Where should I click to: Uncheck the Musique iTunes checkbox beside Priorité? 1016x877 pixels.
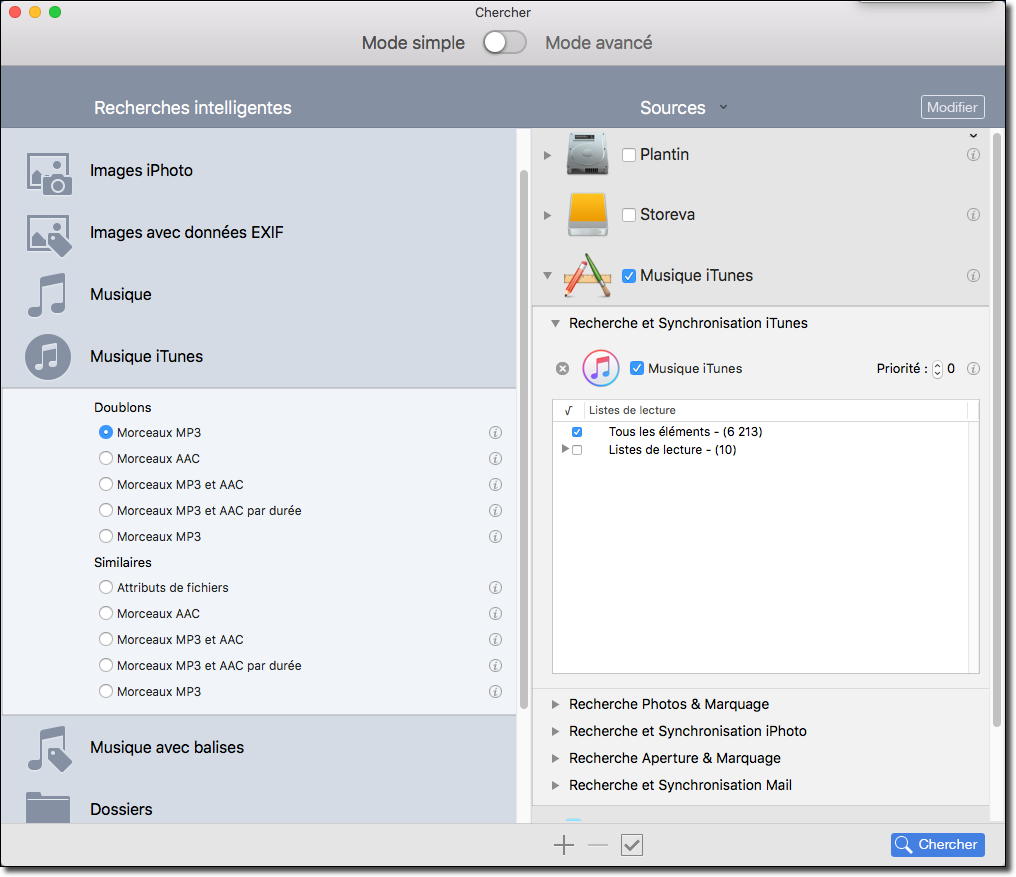(x=637, y=368)
